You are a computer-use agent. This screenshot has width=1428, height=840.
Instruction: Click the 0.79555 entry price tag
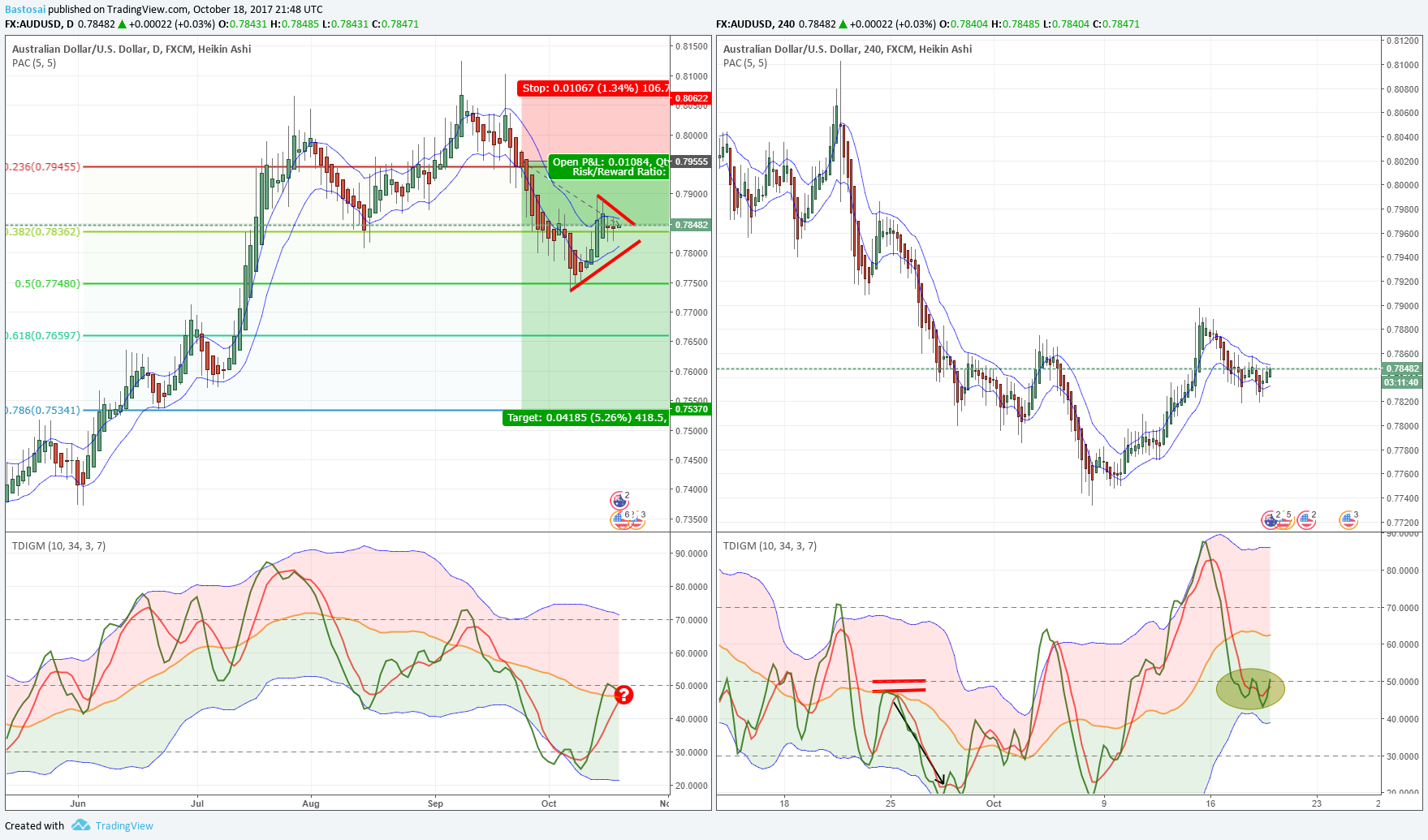[691, 162]
